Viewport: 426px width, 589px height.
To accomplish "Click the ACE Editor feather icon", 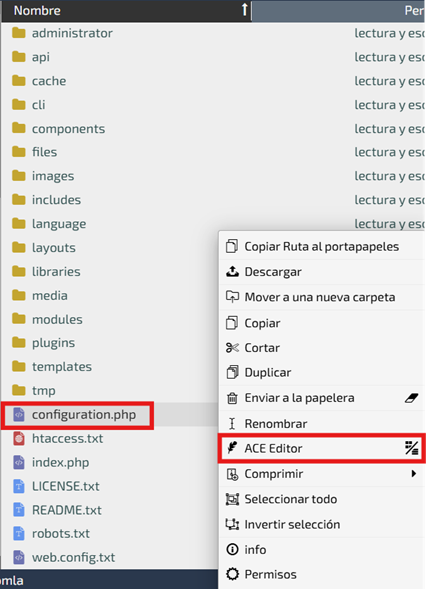I will click(x=232, y=448).
